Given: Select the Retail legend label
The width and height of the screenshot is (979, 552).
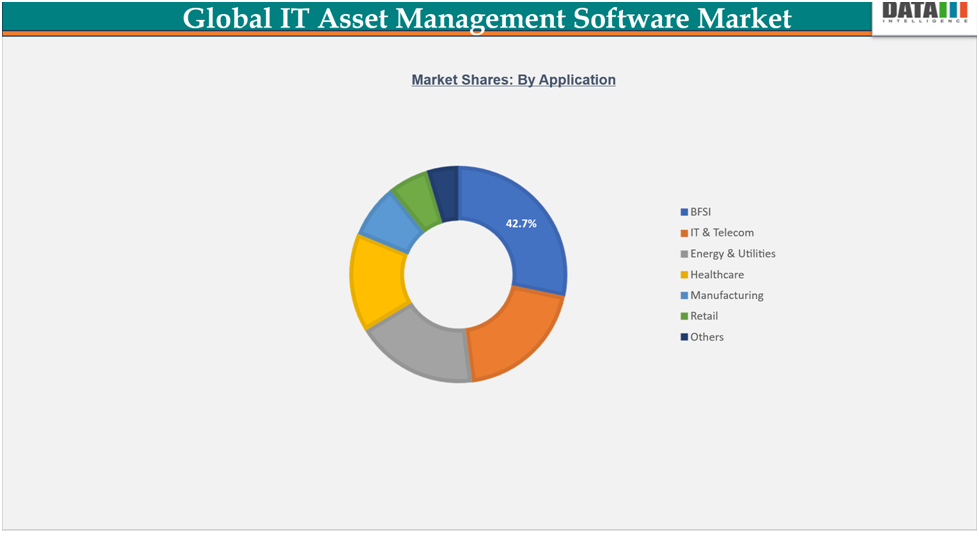Looking at the screenshot, I should click(704, 316).
